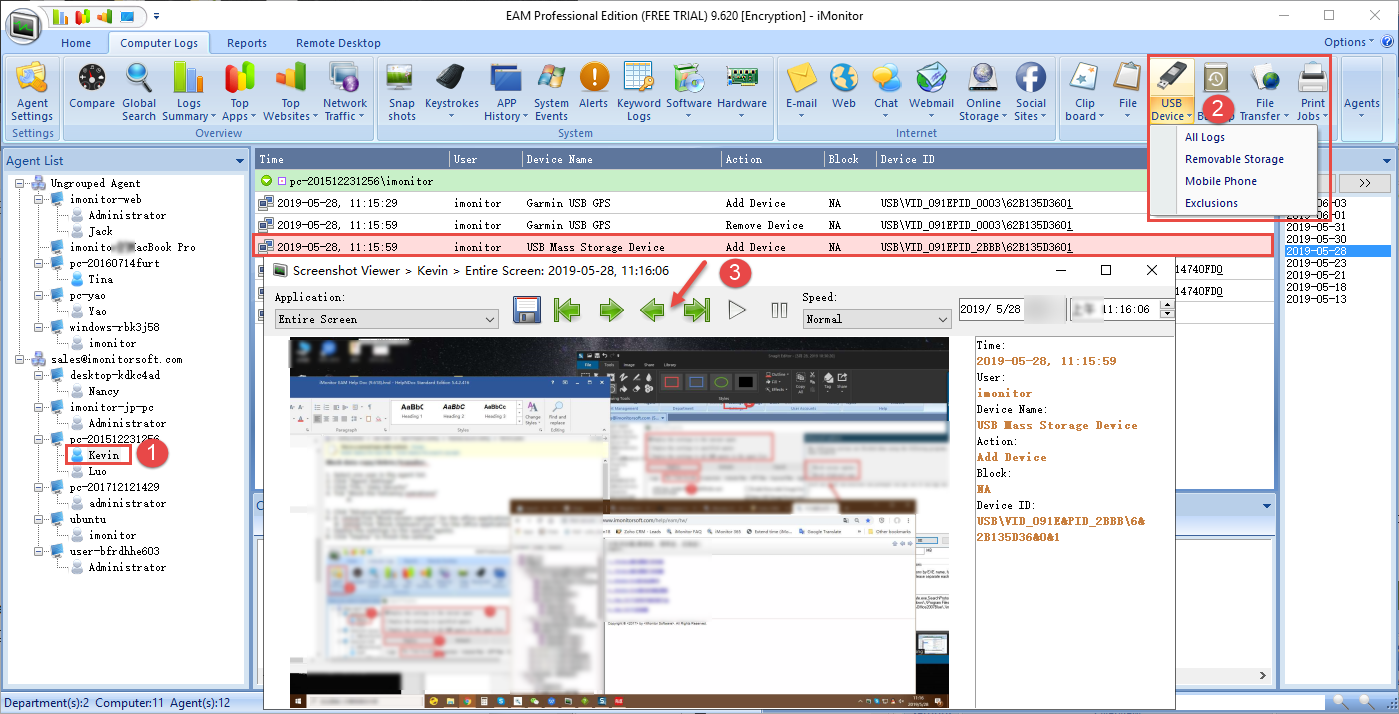Switch to the Home ribbon tab
1399x714 pixels.
point(76,43)
